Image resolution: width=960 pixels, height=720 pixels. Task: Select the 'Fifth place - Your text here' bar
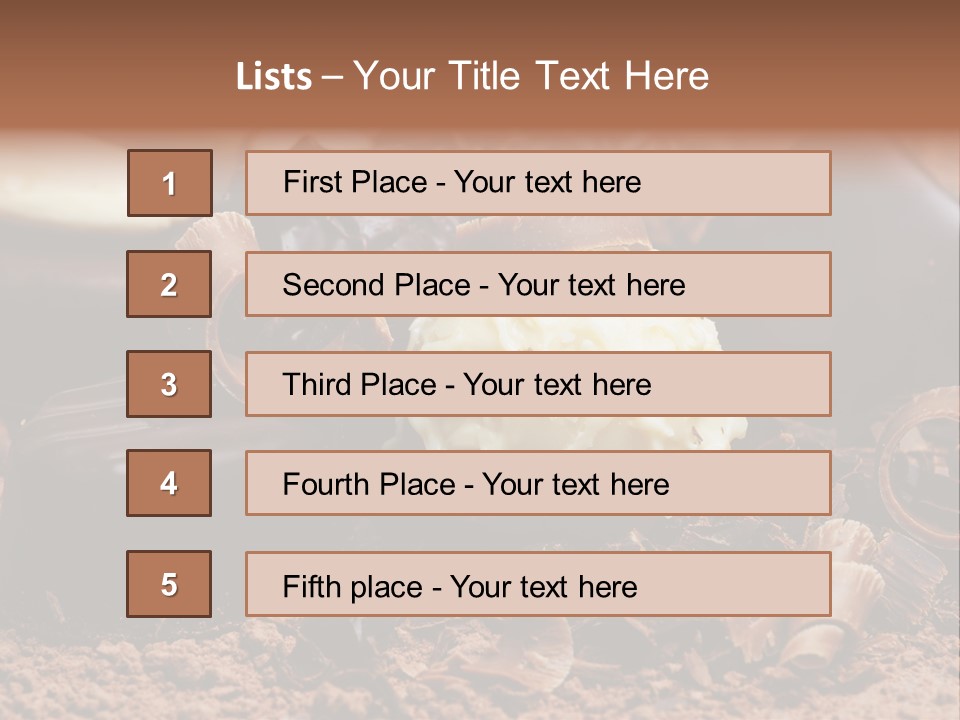pos(538,583)
